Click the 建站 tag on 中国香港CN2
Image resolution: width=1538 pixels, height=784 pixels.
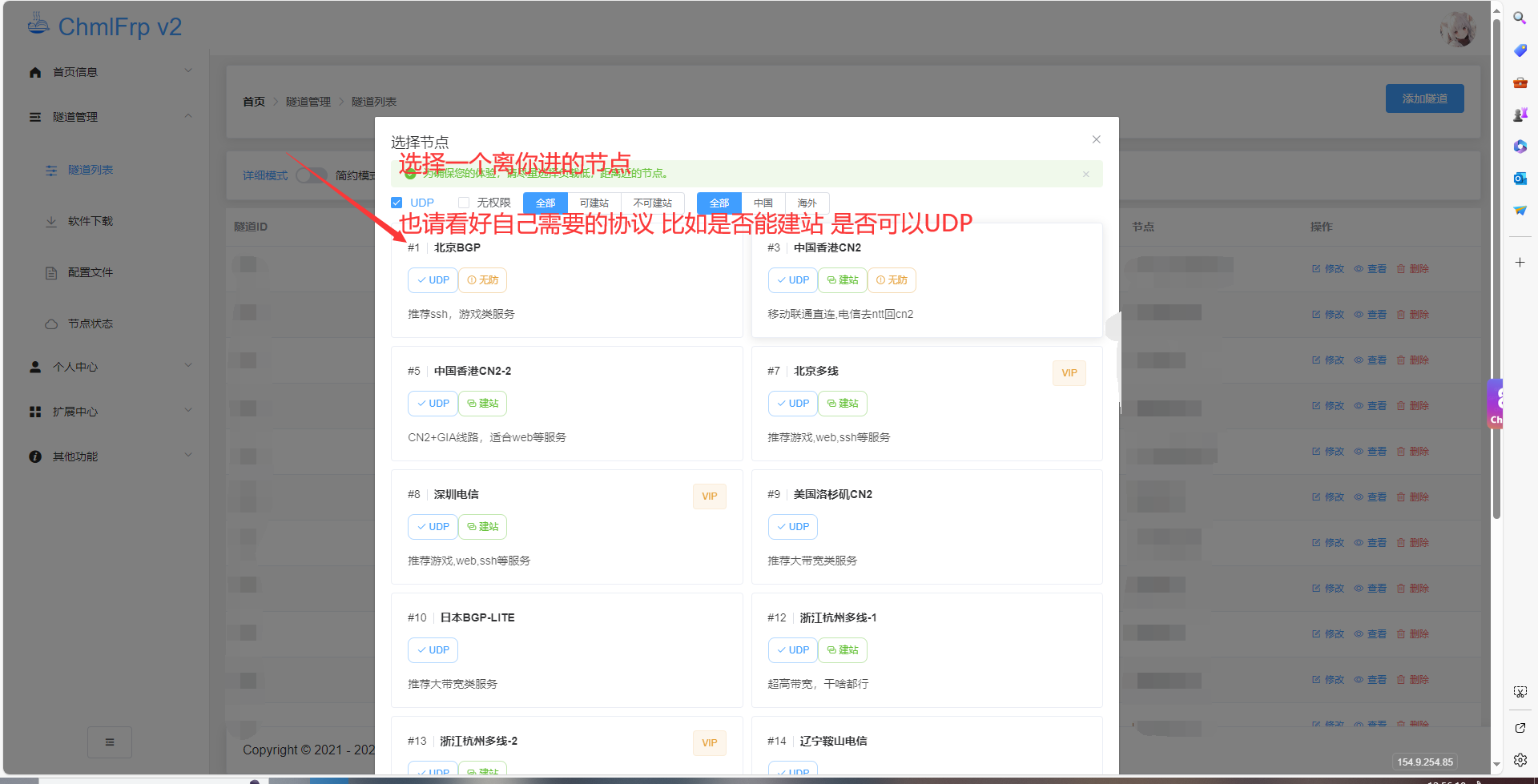(843, 280)
